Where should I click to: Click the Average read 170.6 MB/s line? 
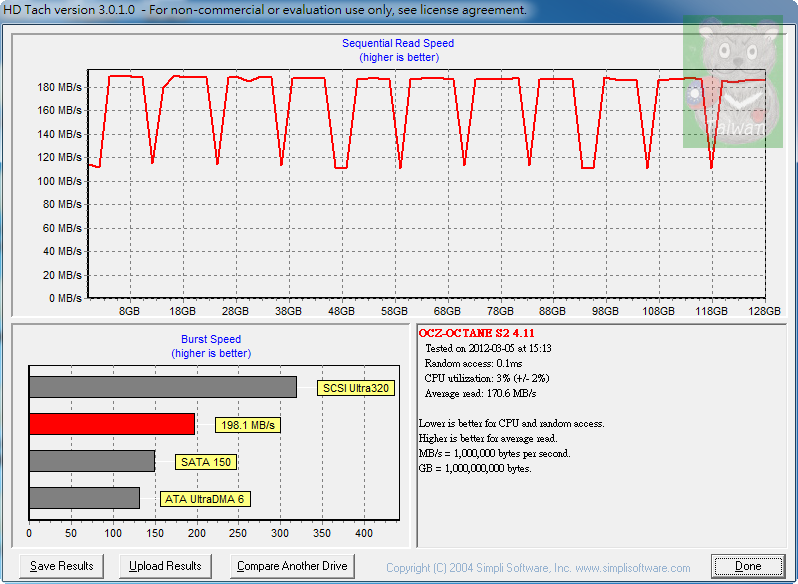(478, 393)
